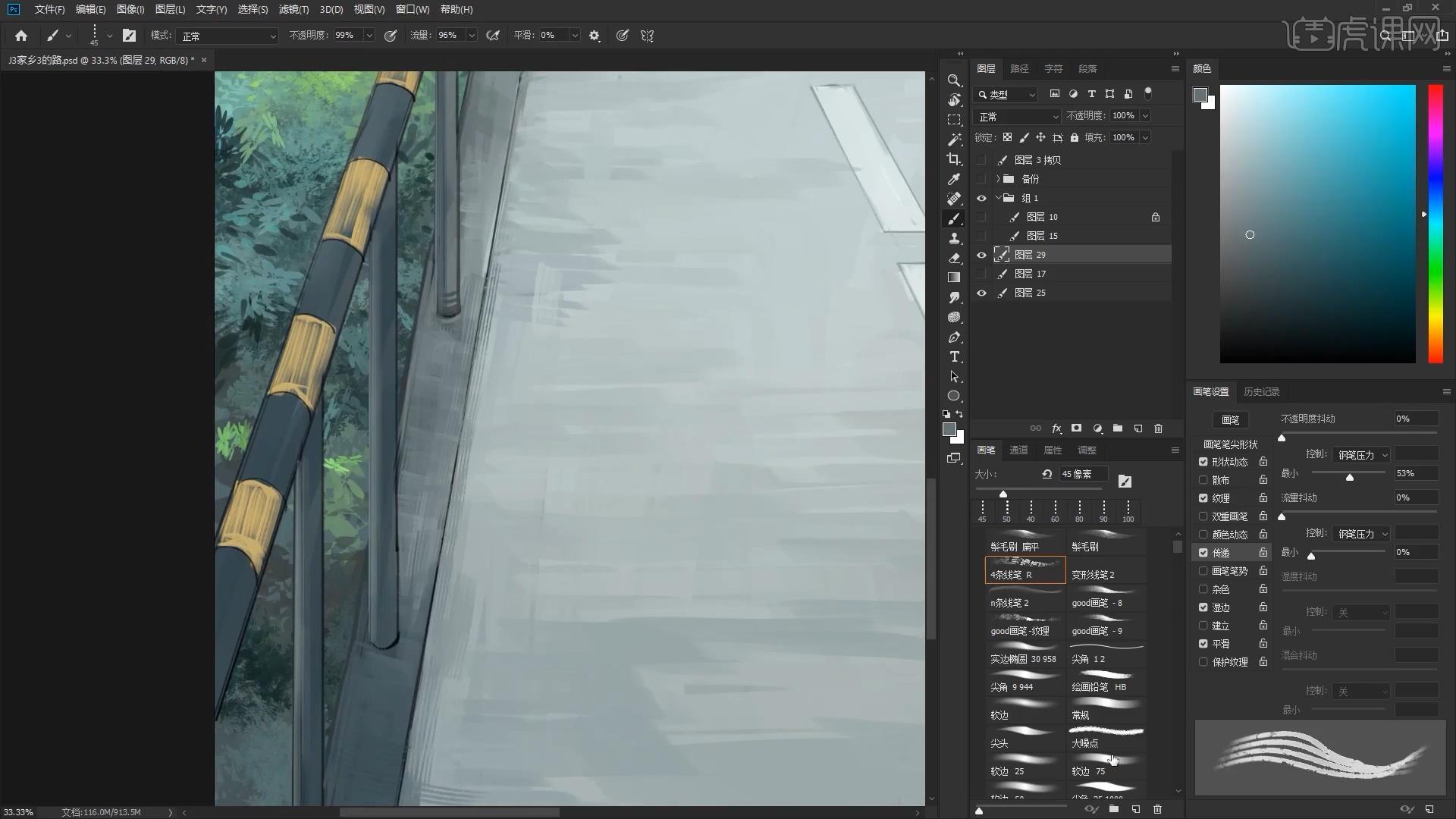Viewport: 1456px width, 819px height.
Task: Select the Clone Stamp tool
Action: pyautogui.click(x=954, y=238)
